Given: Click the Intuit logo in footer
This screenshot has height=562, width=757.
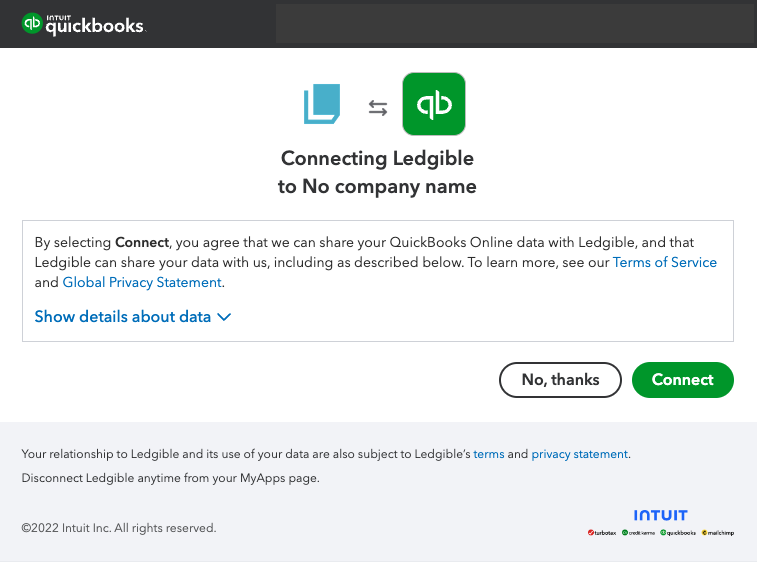Looking at the screenshot, I should pyautogui.click(x=660, y=515).
